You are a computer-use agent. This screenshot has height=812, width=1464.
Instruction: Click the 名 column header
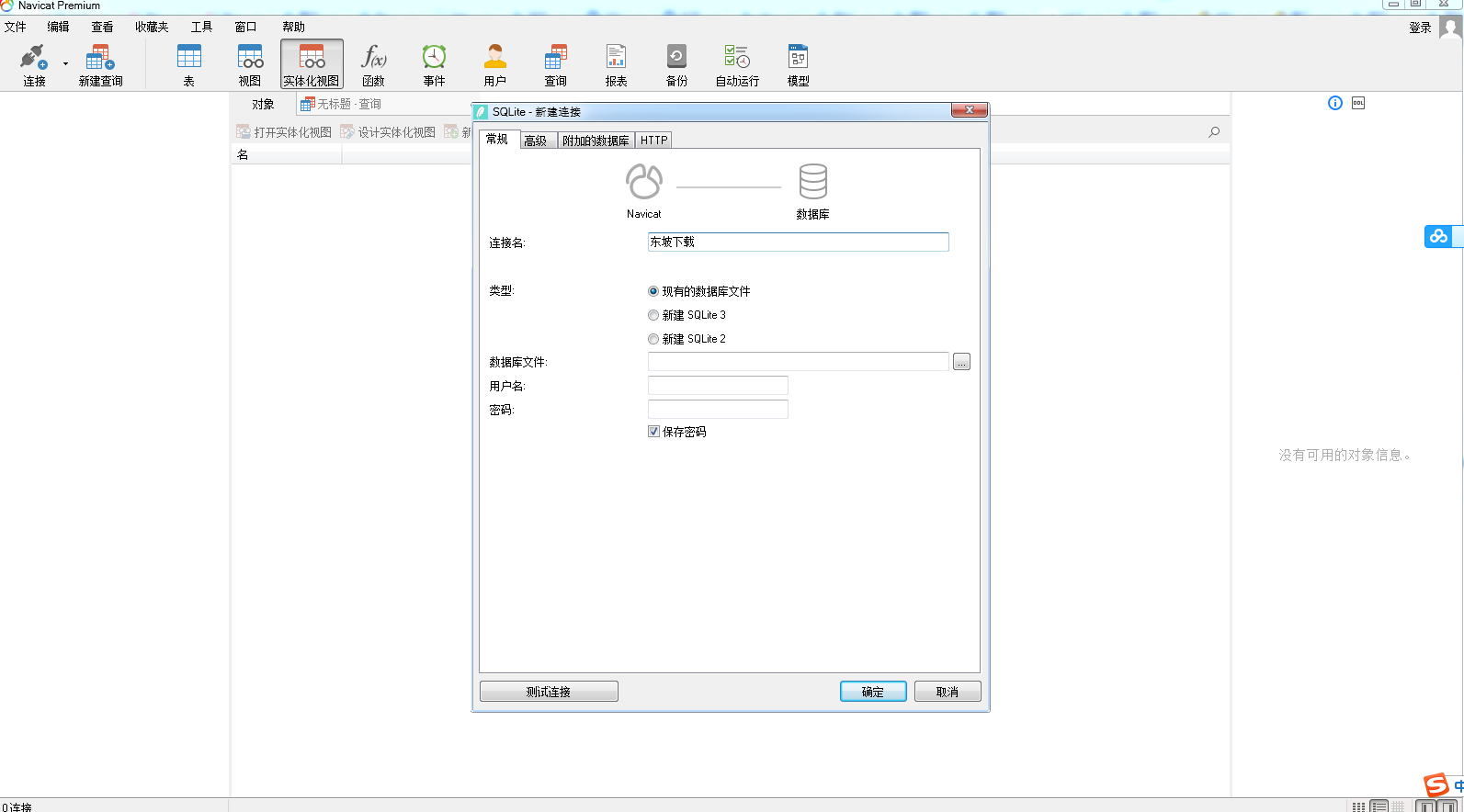[x=286, y=155]
